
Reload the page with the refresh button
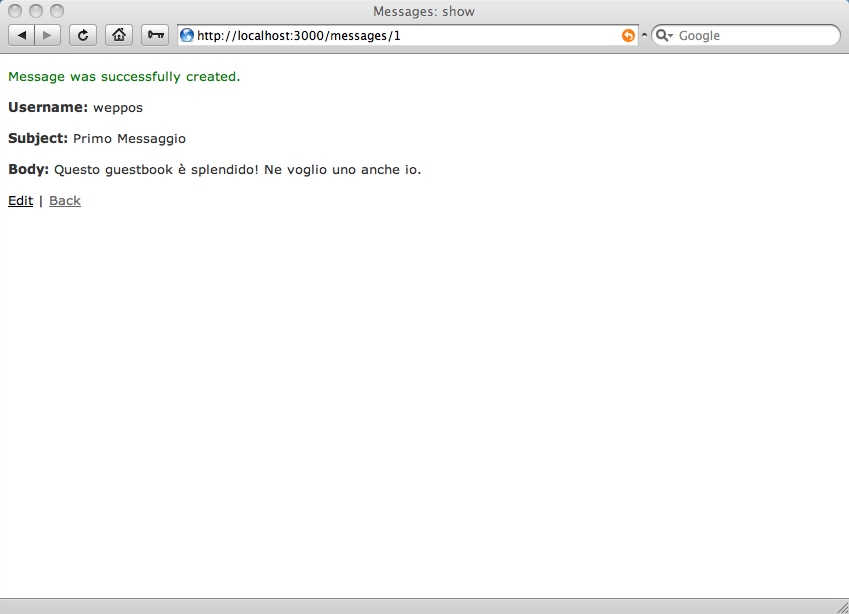tap(83, 35)
